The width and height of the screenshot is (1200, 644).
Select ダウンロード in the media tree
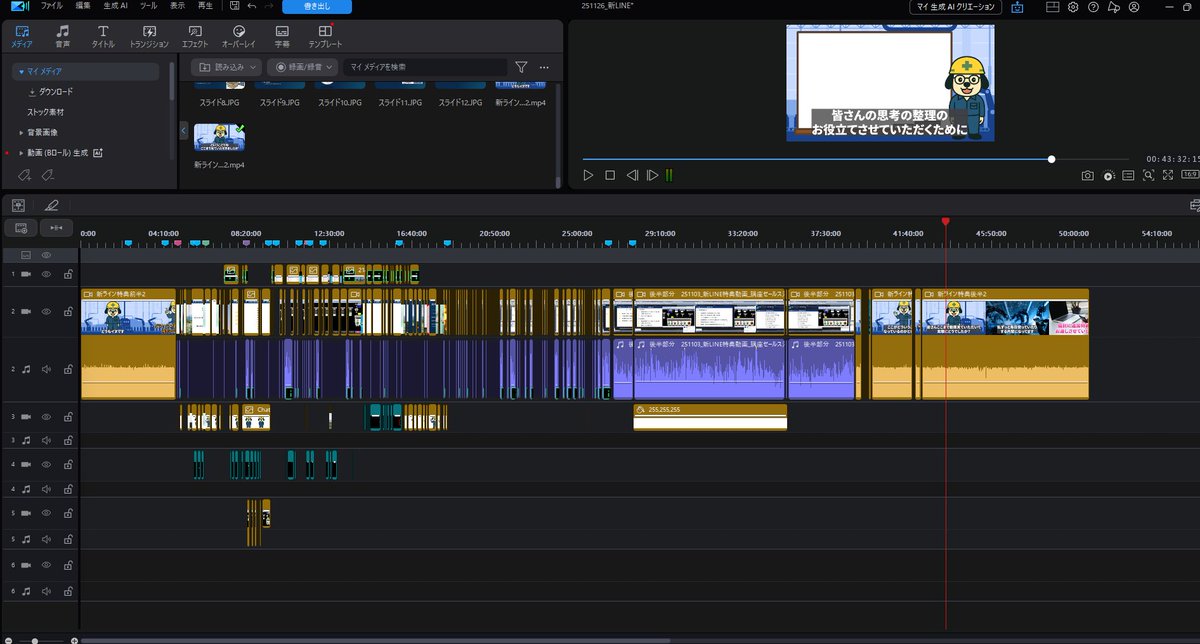(x=50, y=92)
